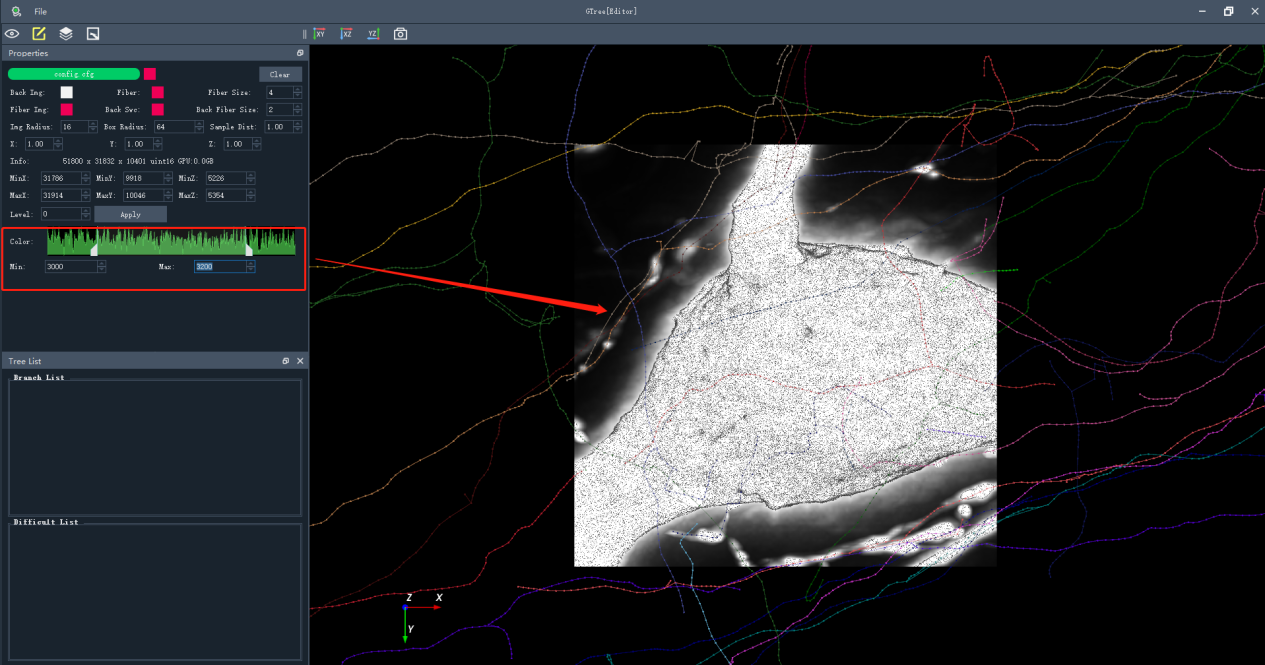Click the layers stack toolbar icon
Image resolution: width=1265 pixels, height=665 pixels.
point(65,34)
